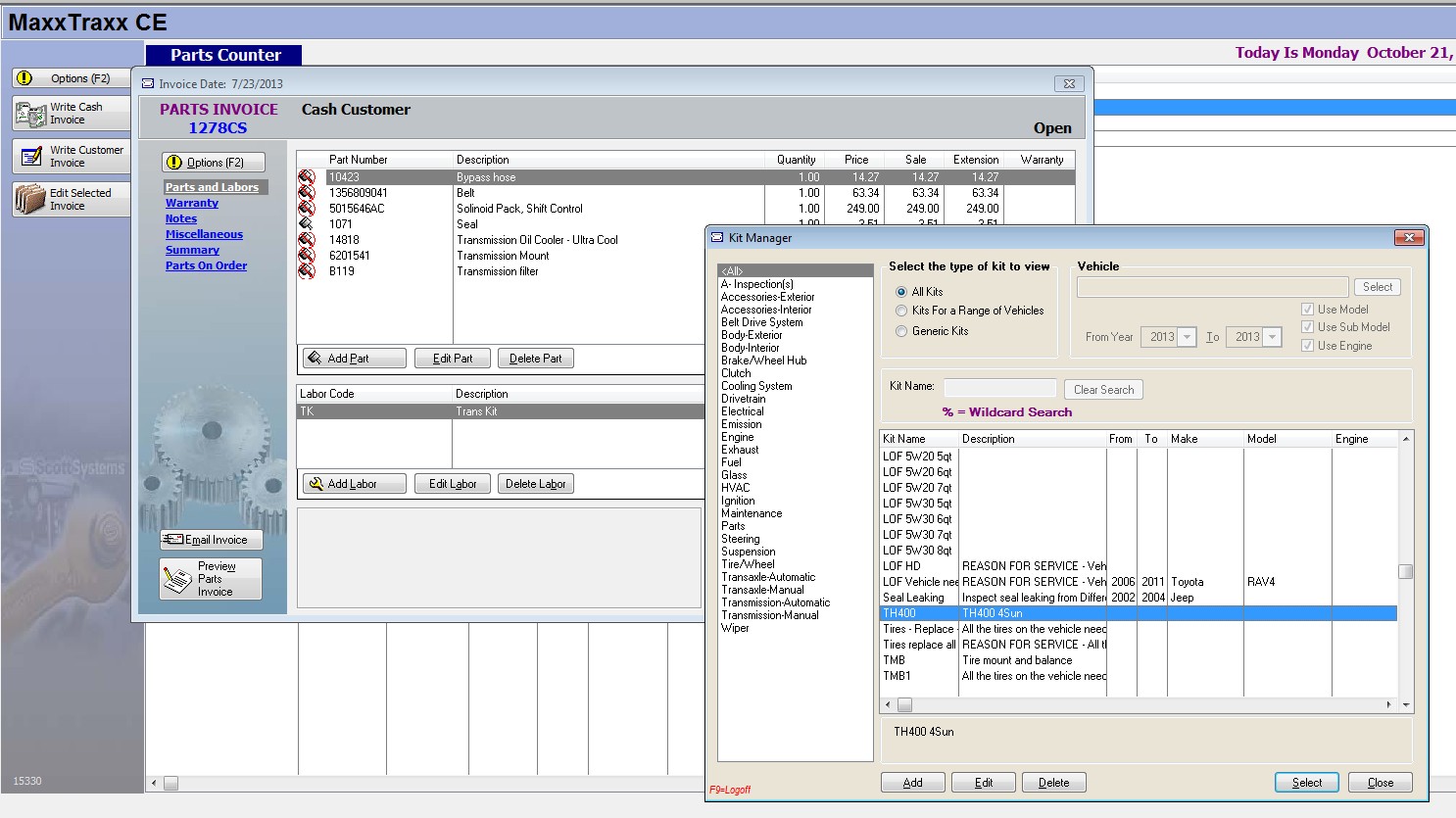Click the vehicle Select button
Viewport: 1456px width, 818px height.
(1378, 287)
